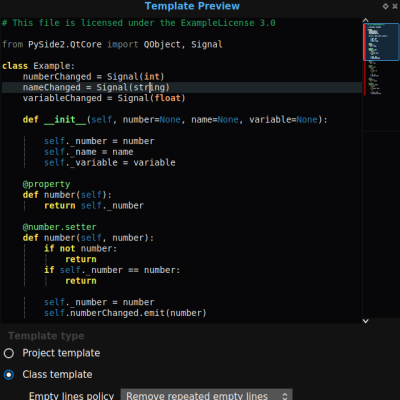Click the variableChanged Signal(float) line
The image size is (400, 400).
pyautogui.click(x=104, y=98)
